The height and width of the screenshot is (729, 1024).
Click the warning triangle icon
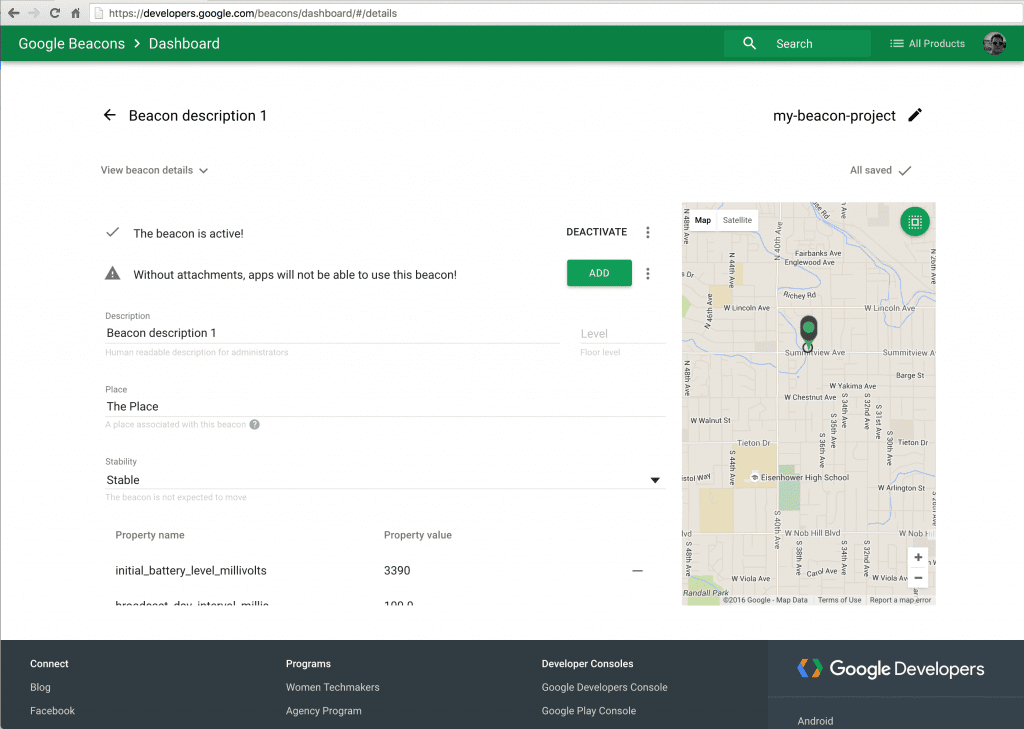[112, 273]
